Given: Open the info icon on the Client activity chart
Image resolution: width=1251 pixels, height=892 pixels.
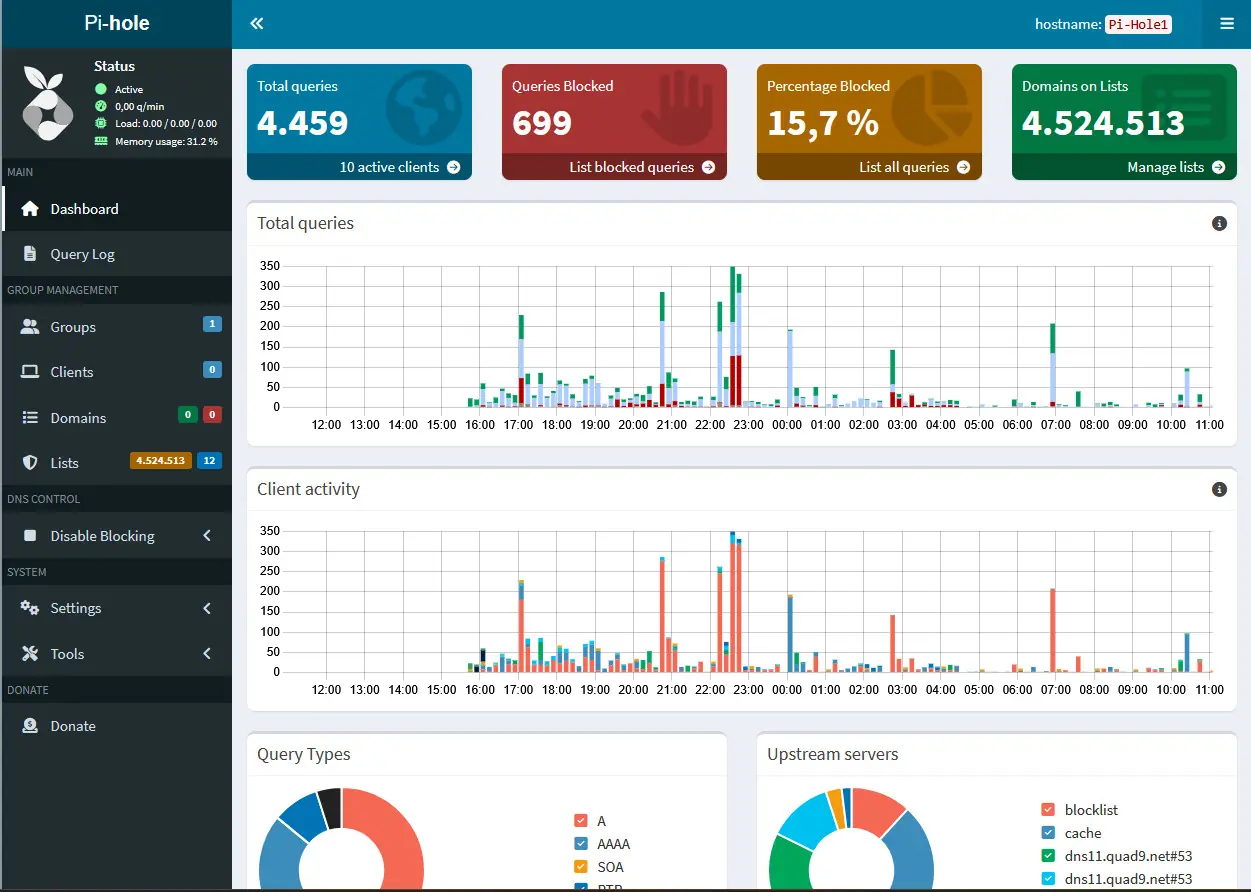Looking at the screenshot, I should (1219, 489).
